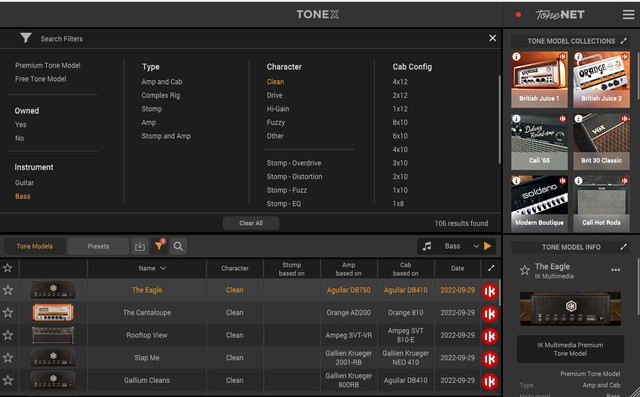Viewport: 640px width, 397px height.
Task: Favorite the Slap Me tone model
Action: click(8, 358)
